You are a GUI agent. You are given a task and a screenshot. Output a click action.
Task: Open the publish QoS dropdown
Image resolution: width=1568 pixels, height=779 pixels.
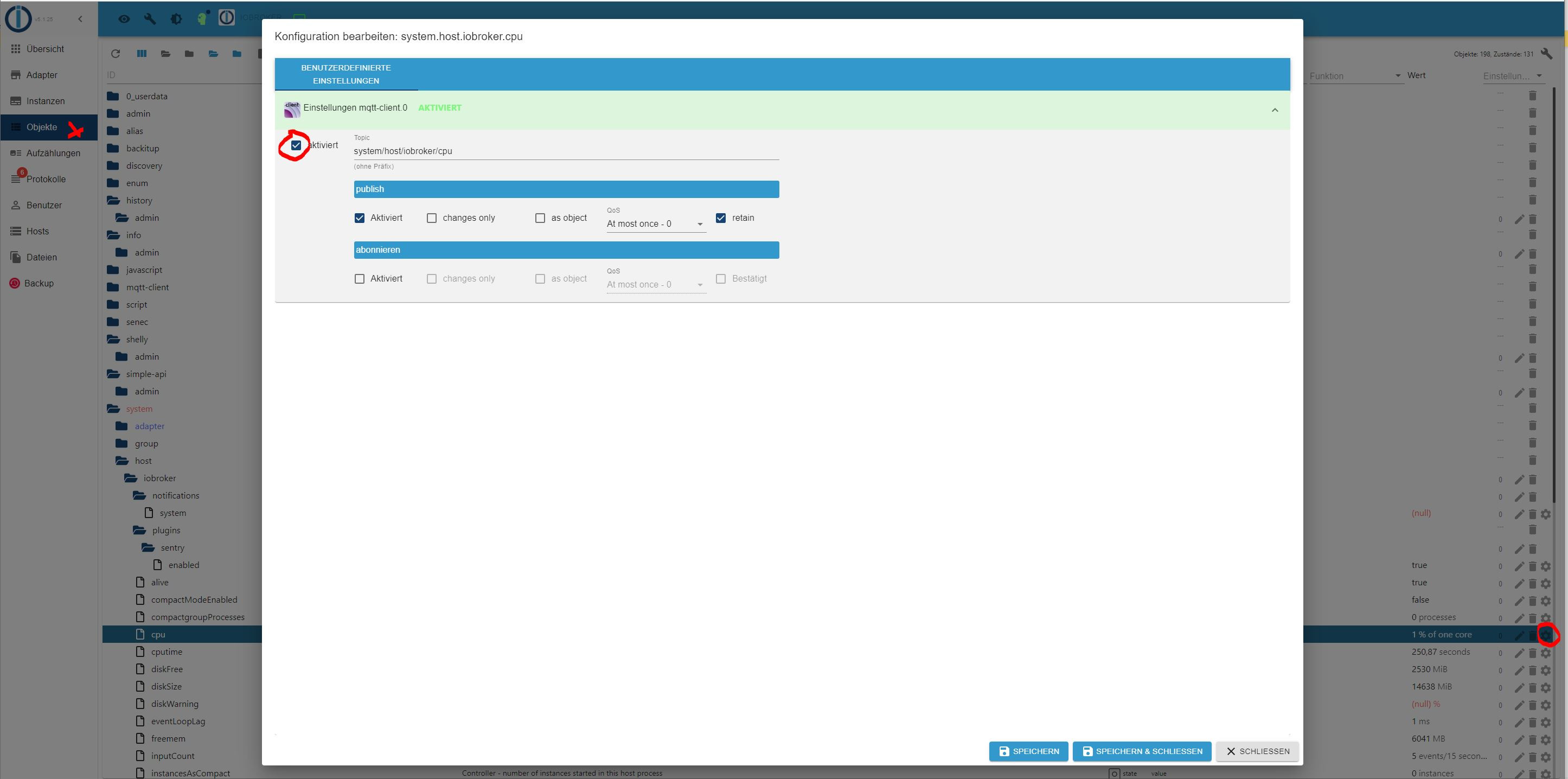[x=656, y=224]
